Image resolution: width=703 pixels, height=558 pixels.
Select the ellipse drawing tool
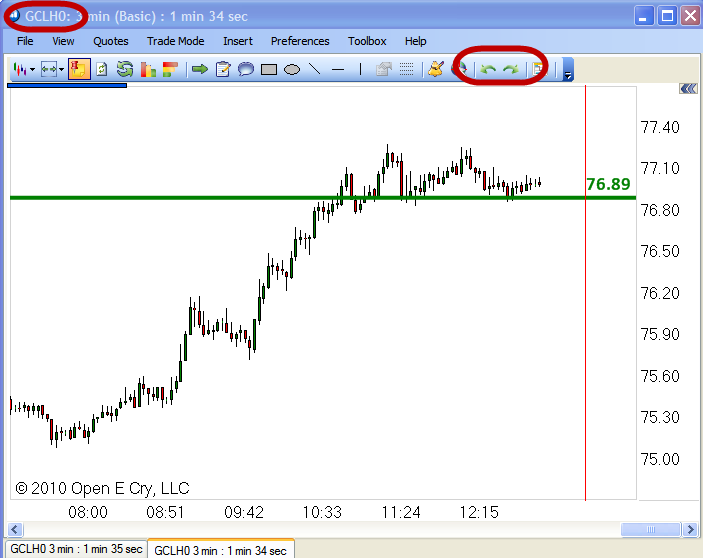click(292, 69)
